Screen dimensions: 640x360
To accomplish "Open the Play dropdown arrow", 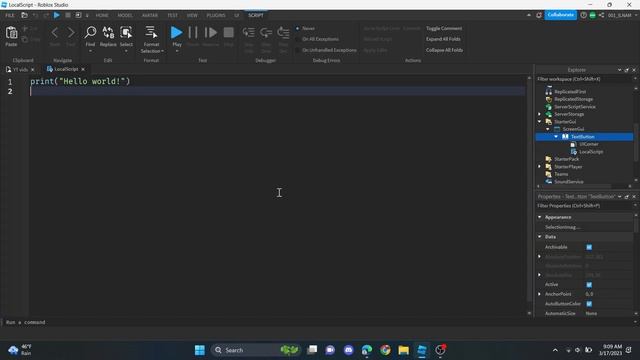I will 177,51.
